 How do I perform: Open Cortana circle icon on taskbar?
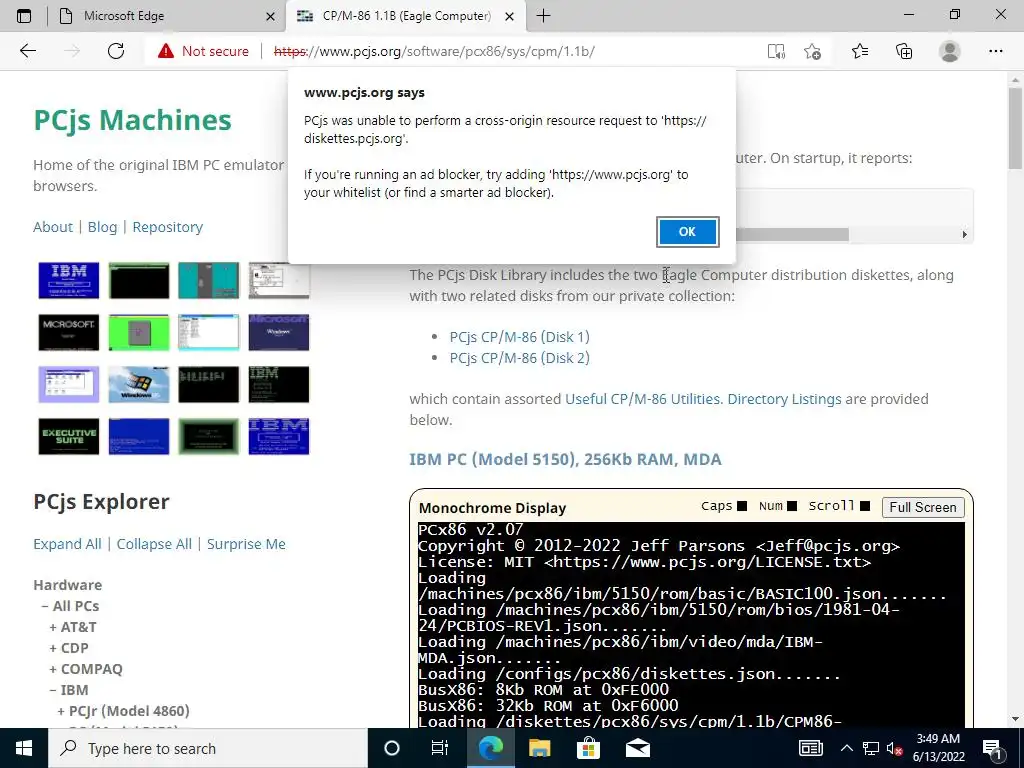391,748
